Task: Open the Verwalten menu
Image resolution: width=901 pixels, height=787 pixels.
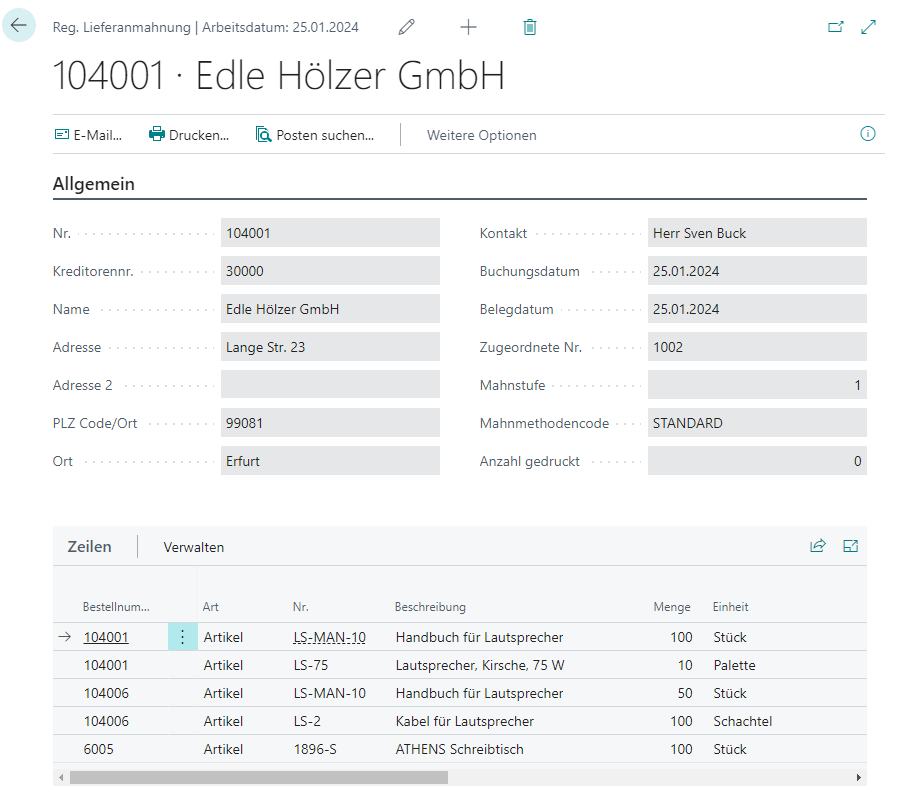Action: [194, 547]
